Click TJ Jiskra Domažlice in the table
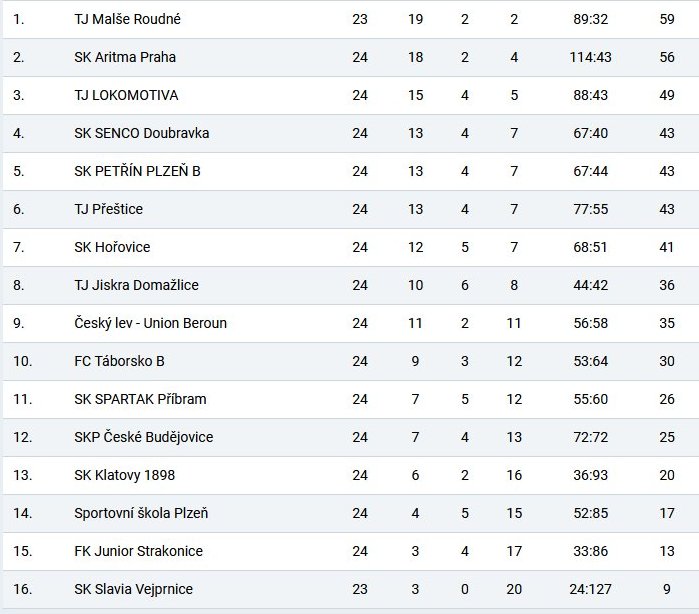Screen dimensions: 699x614 (136, 285)
